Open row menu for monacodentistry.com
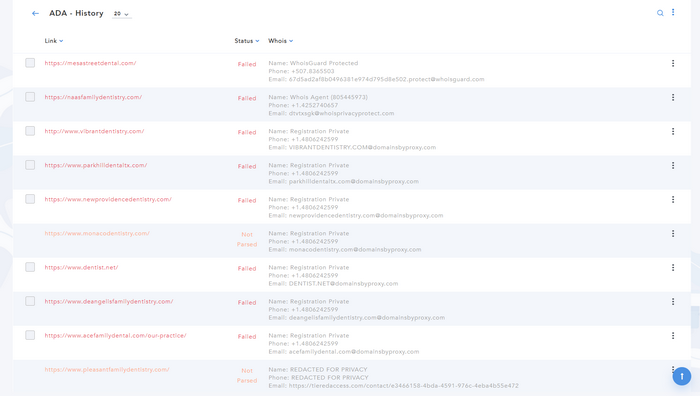This screenshot has width=700, height=396. [673, 233]
